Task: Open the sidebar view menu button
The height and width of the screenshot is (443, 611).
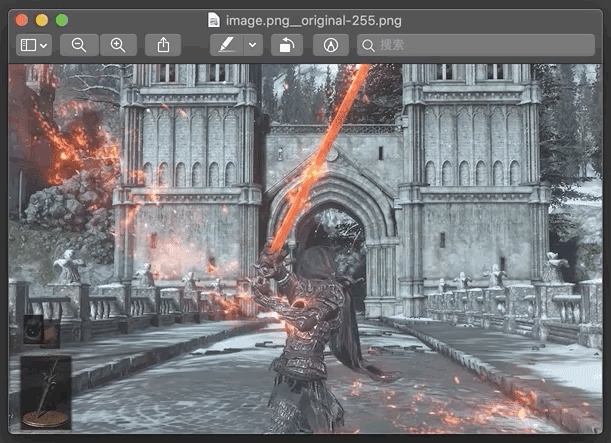Action: [34, 45]
